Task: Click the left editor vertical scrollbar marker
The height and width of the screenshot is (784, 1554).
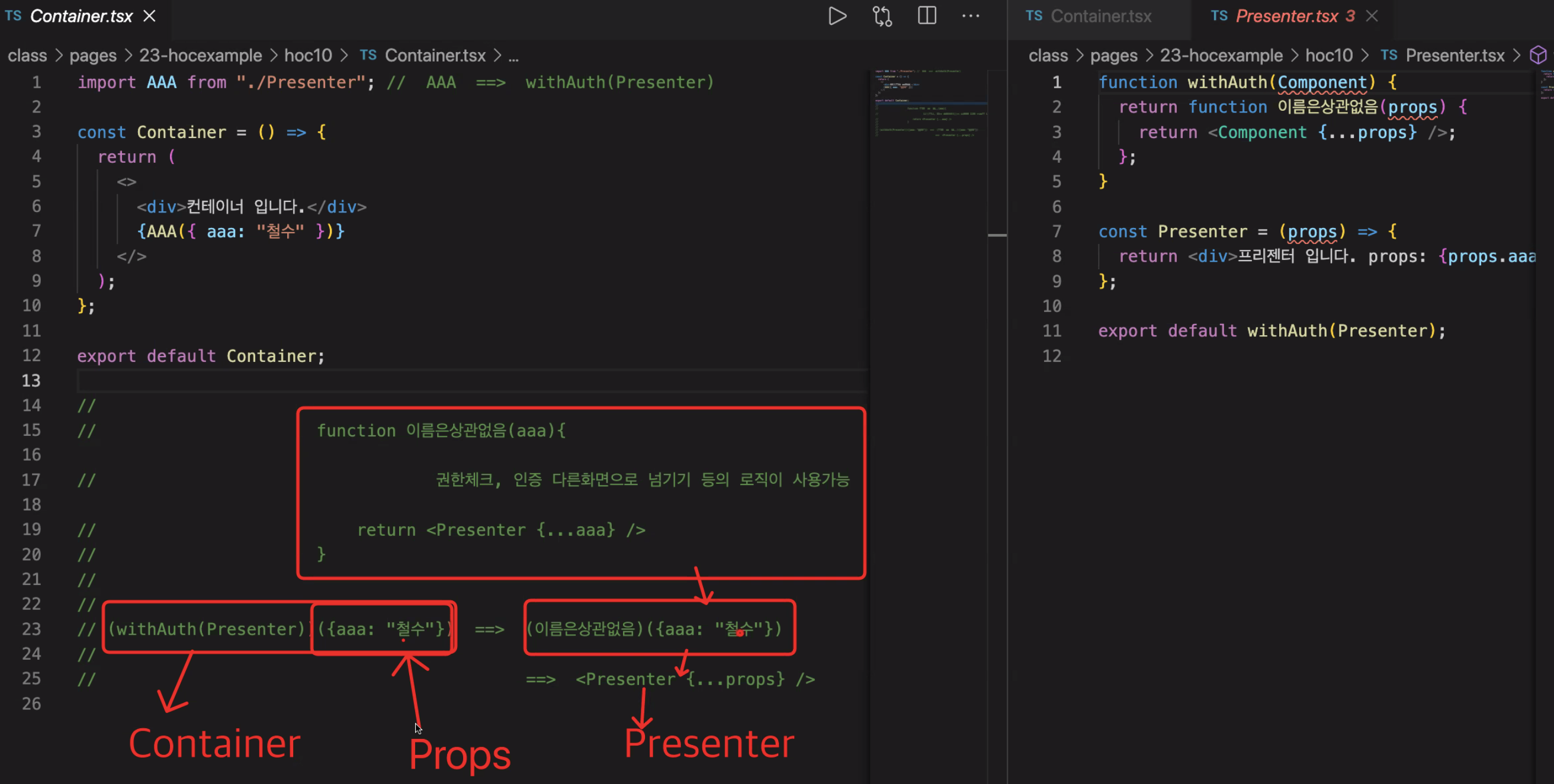Action: point(997,235)
